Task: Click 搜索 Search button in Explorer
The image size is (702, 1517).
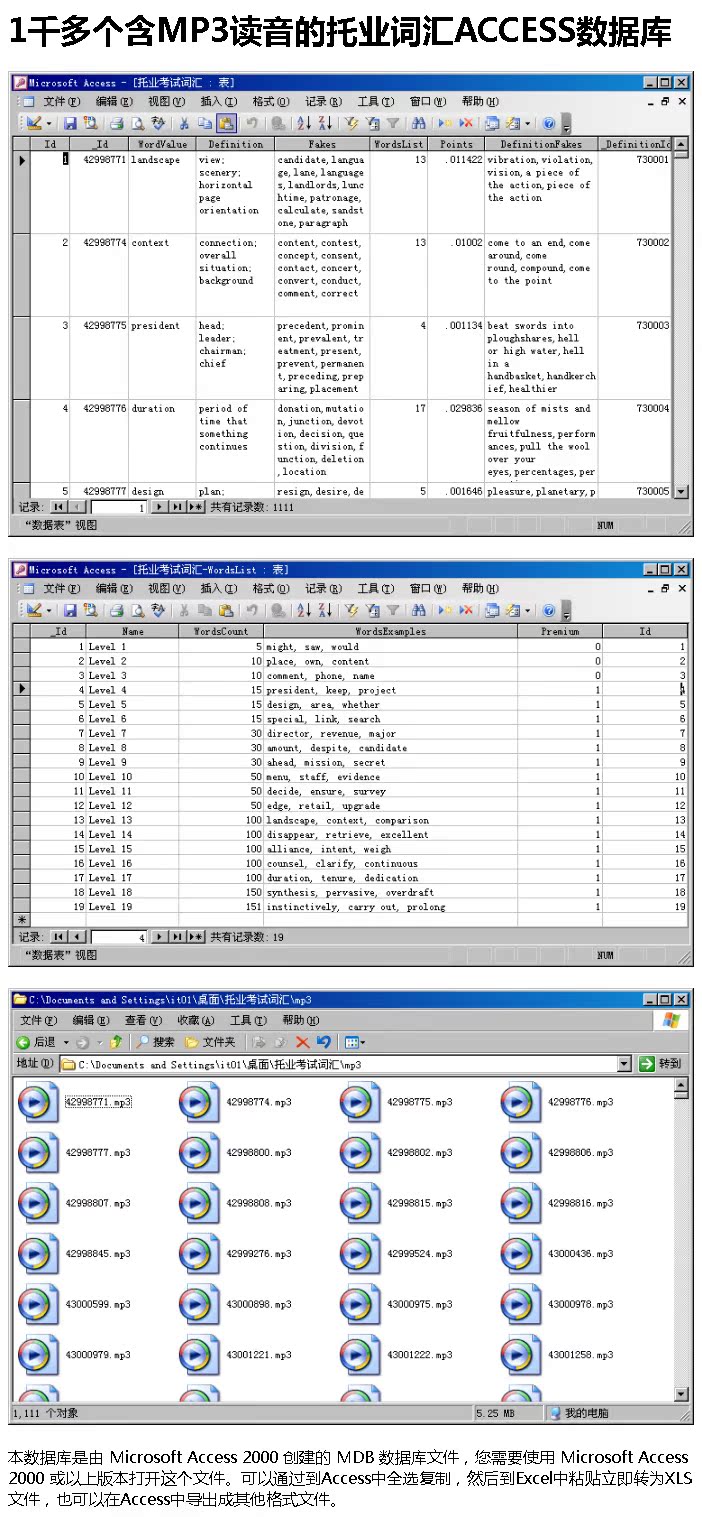Action: [155, 1042]
